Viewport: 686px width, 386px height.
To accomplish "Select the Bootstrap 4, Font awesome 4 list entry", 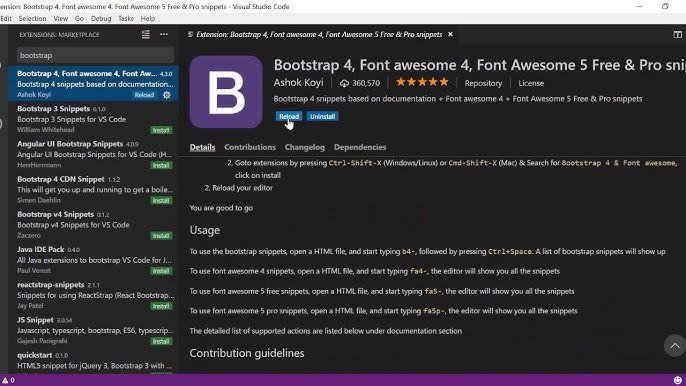I will [94, 84].
